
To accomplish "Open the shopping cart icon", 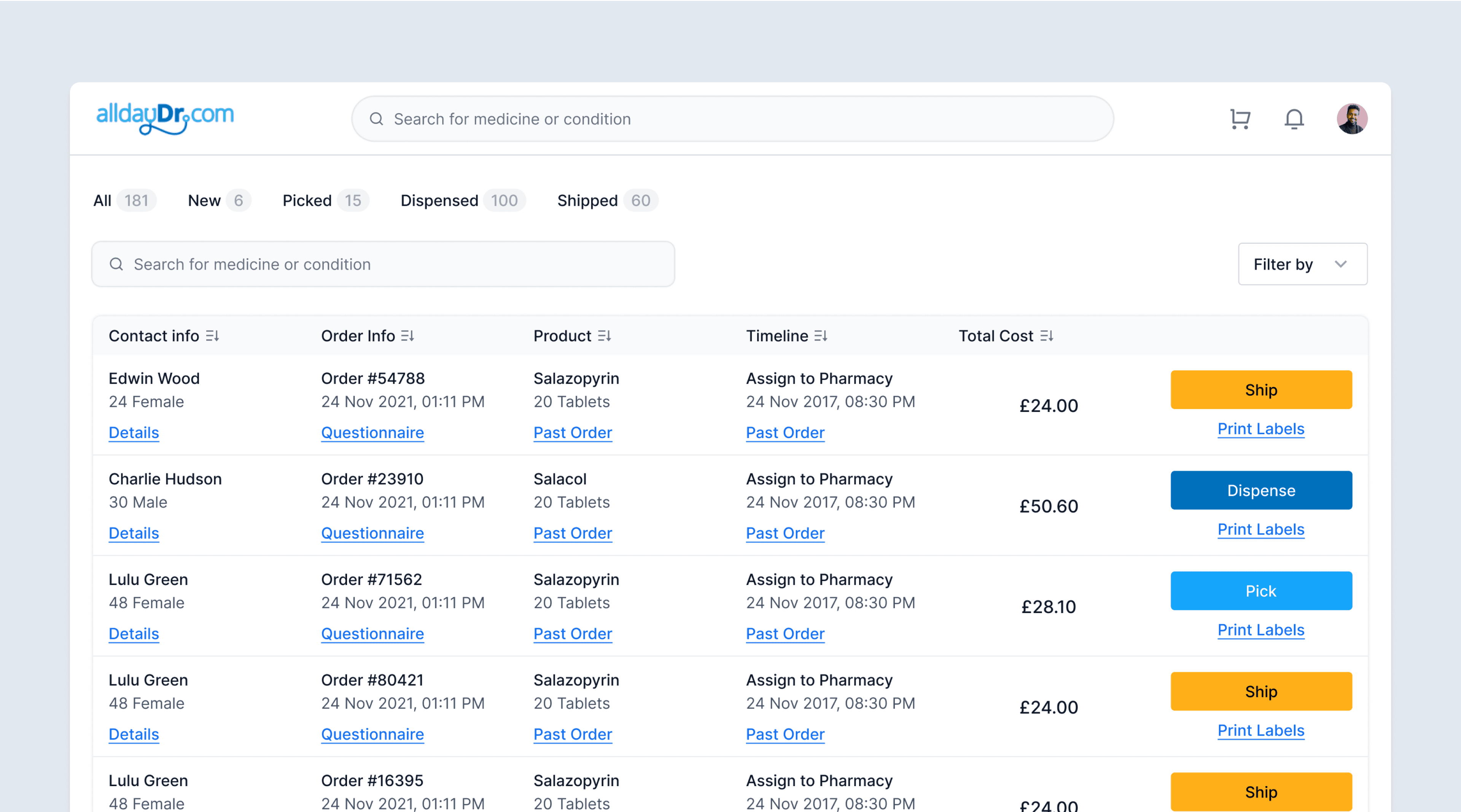I will 1240,119.
